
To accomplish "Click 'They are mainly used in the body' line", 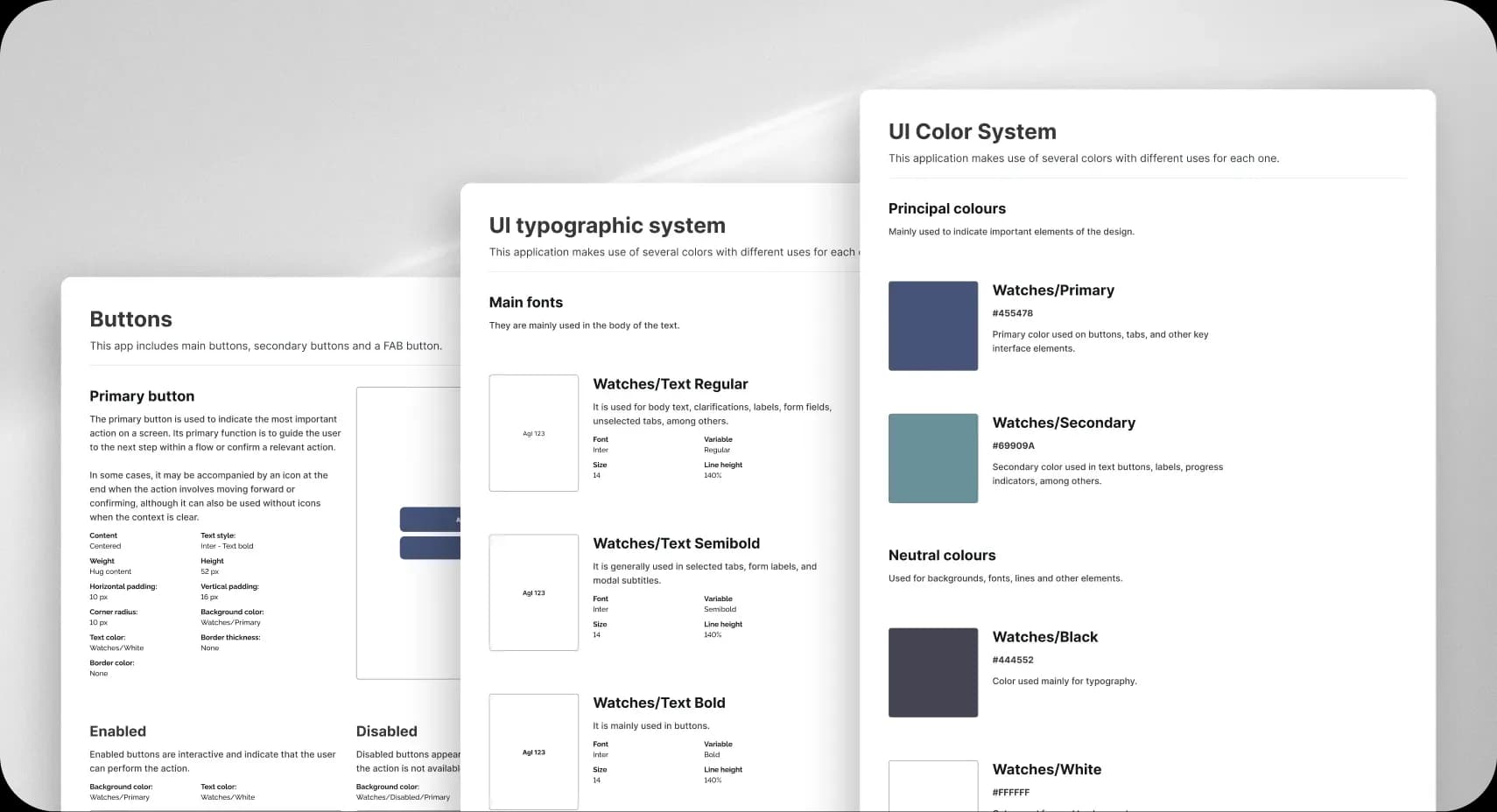I will pos(584,325).
